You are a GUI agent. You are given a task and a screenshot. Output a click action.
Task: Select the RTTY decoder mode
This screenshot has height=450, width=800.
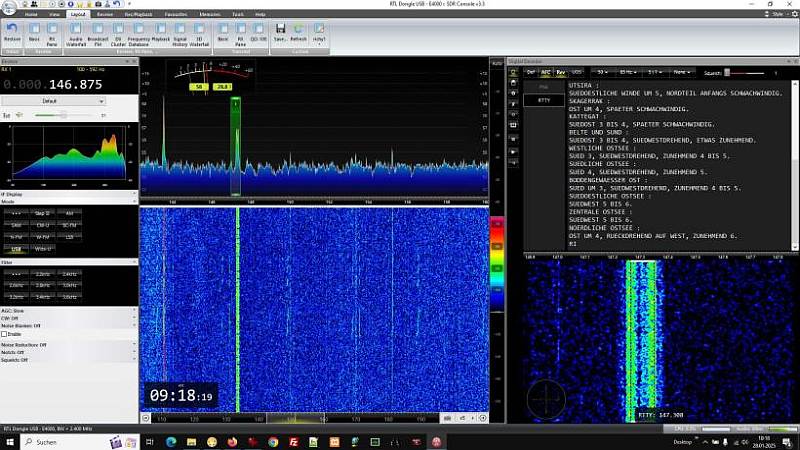click(x=544, y=101)
